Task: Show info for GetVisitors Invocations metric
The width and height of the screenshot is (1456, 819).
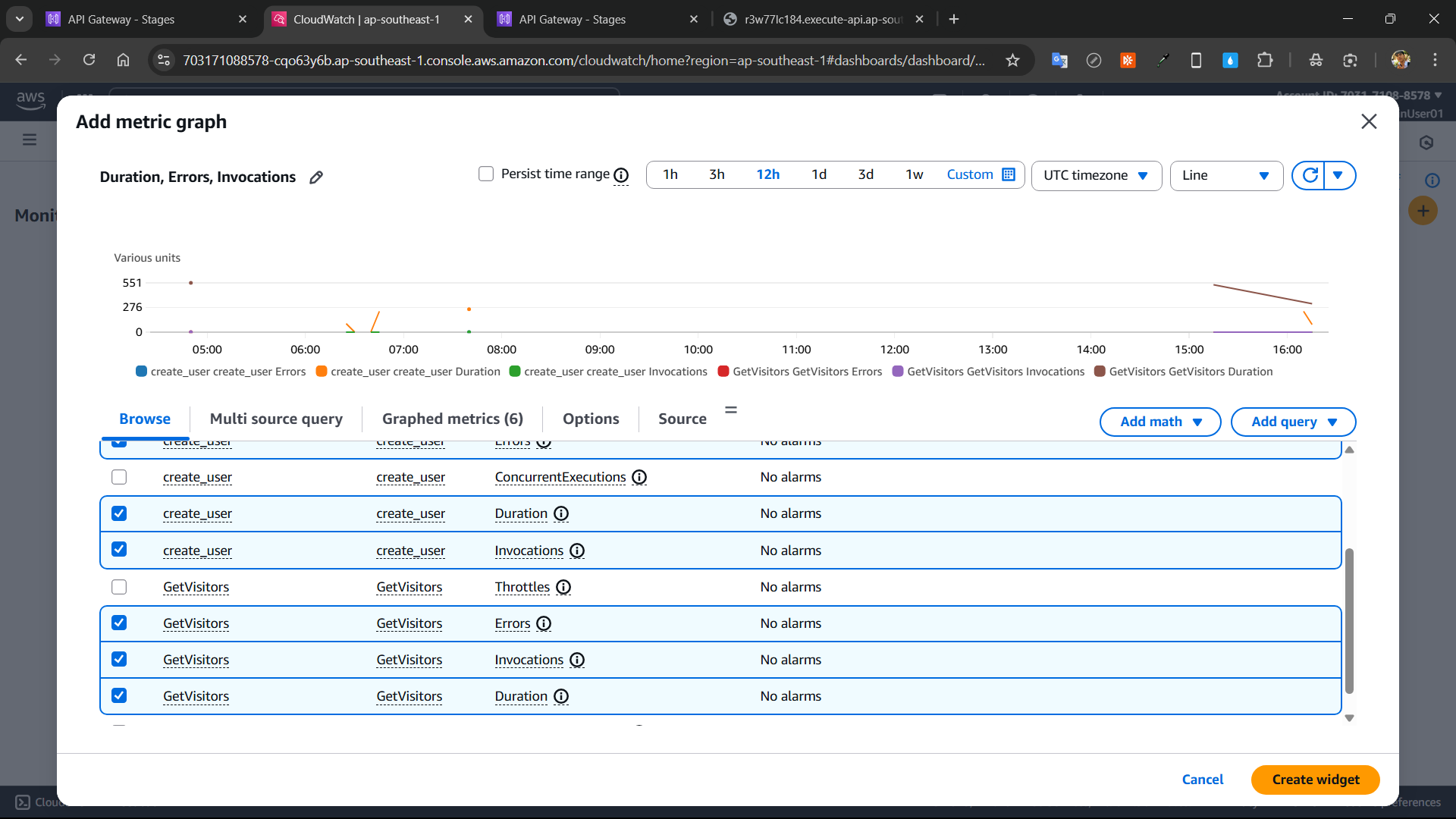Action: click(x=577, y=660)
